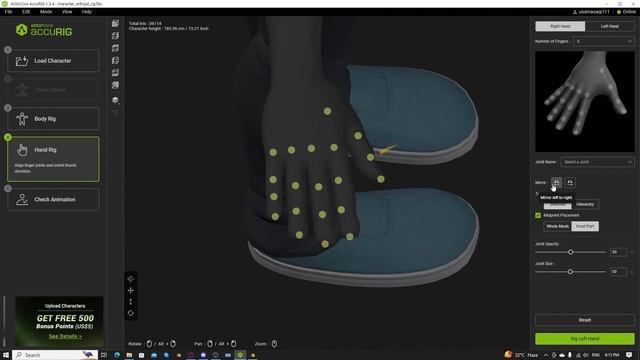Open the File menu

[8, 12]
